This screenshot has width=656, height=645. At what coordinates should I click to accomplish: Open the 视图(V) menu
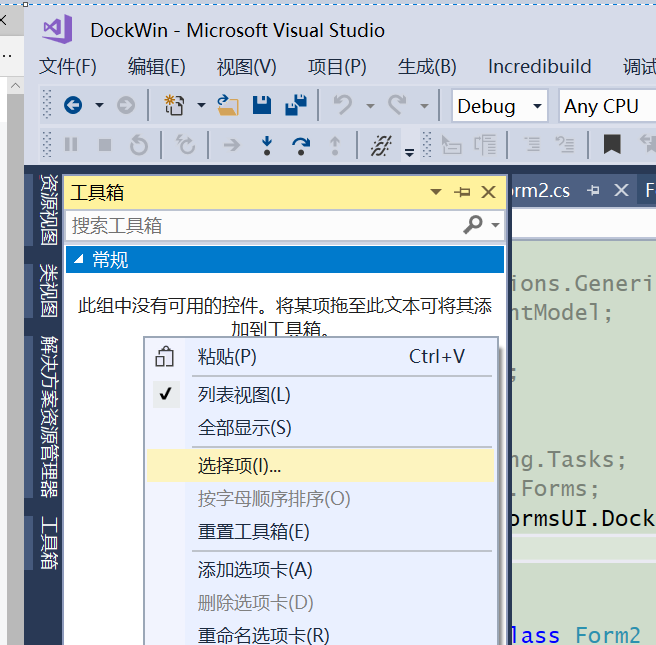tap(246, 67)
